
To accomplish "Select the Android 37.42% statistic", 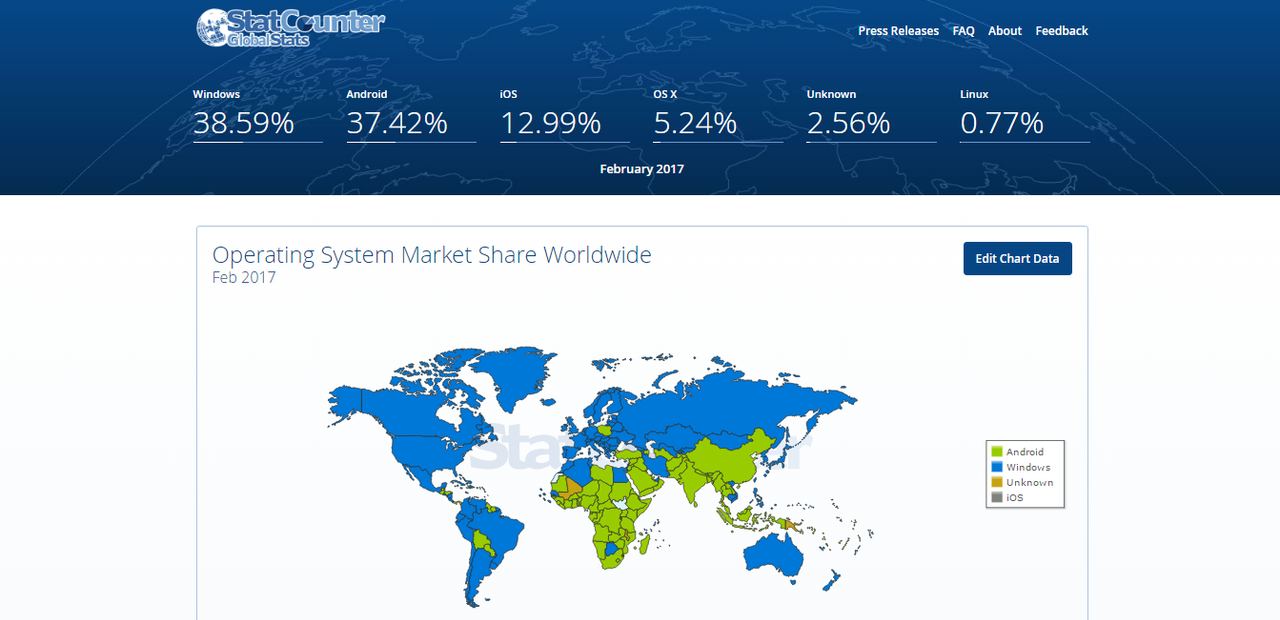I will pos(411,114).
